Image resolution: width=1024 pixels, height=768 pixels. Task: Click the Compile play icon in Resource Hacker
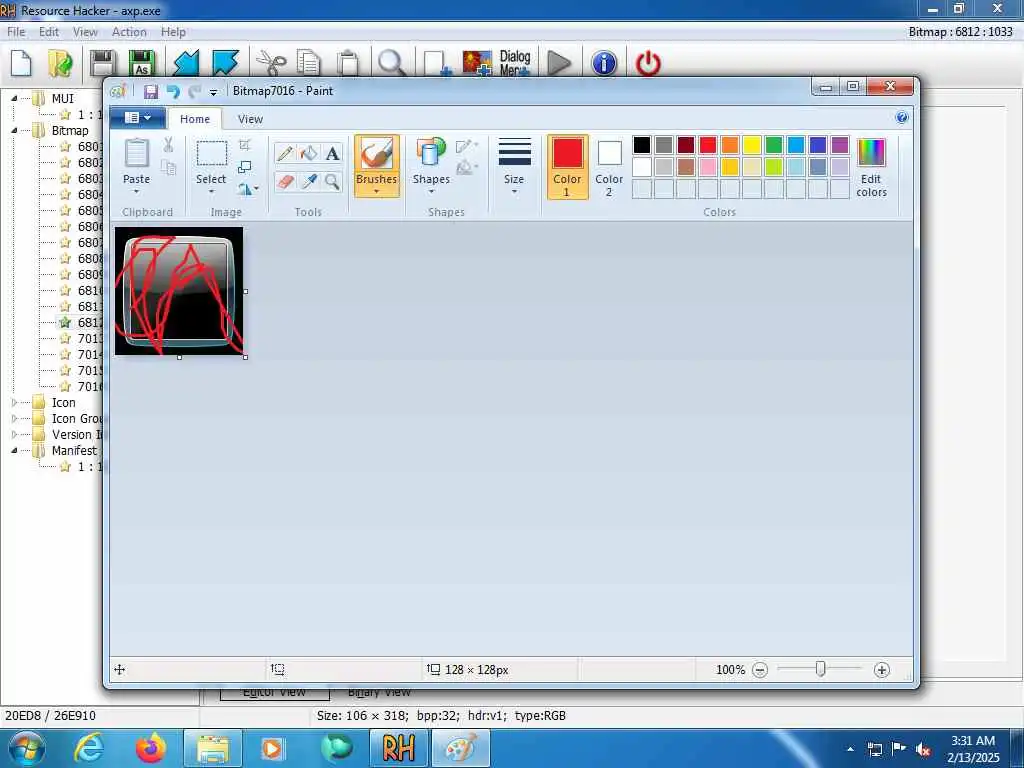[x=558, y=63]
